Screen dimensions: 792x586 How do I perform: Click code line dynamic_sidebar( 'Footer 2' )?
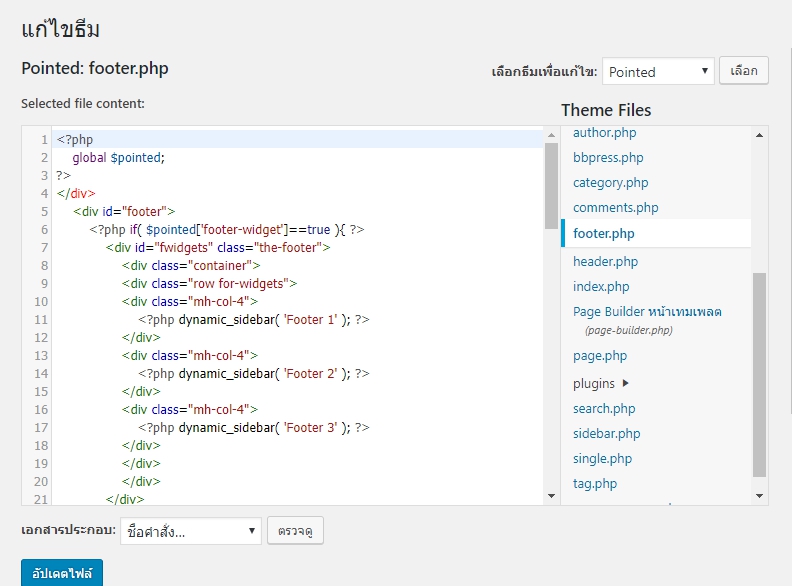(x=254, y=374)
